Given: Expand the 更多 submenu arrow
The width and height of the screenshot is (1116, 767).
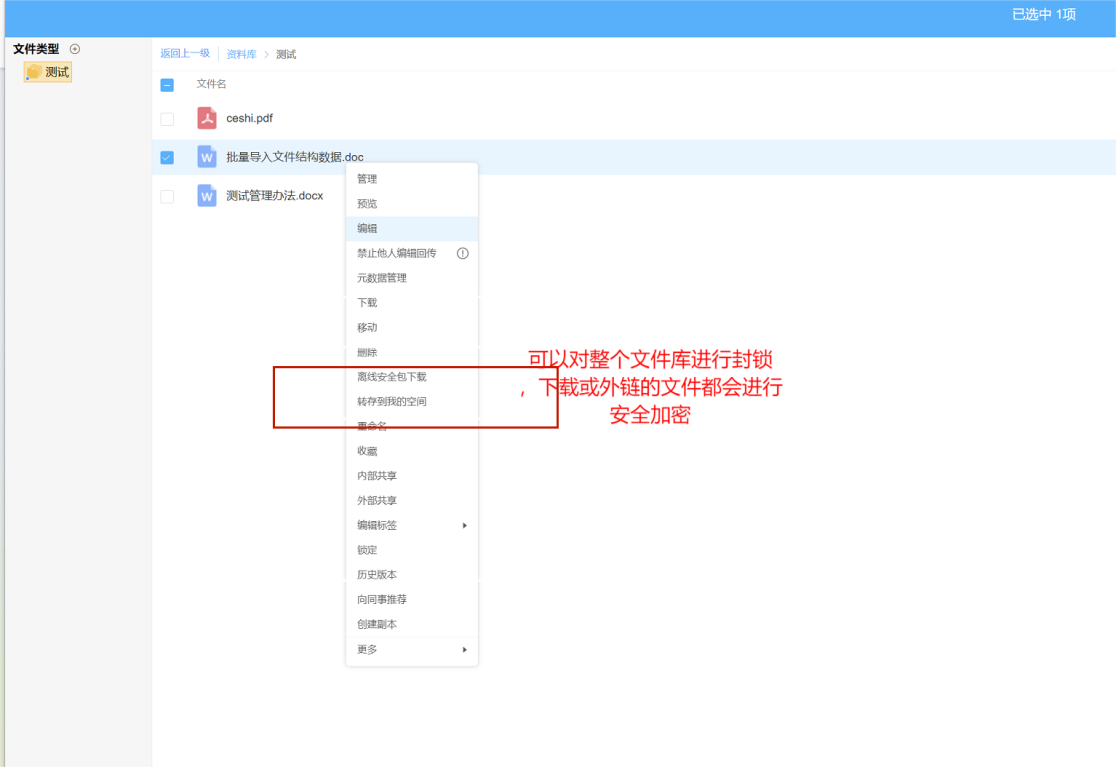Looking at the screenshot, I should click(465, 650).
